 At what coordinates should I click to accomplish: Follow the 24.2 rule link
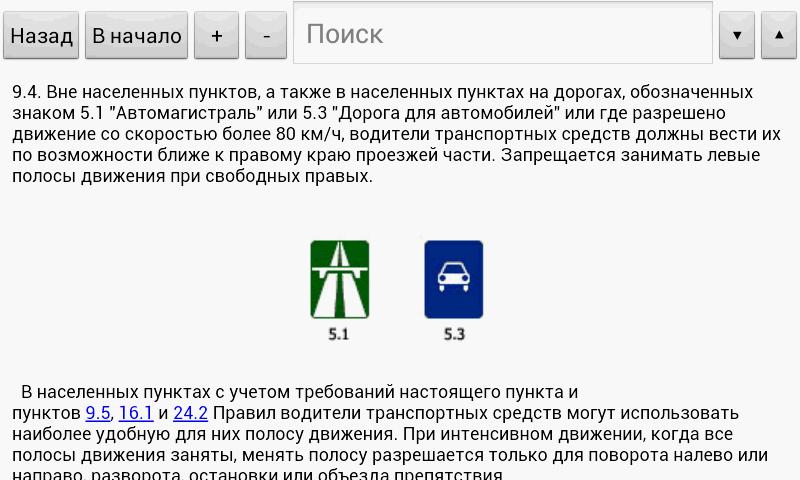pyautogui.click(x=190, y=413)
